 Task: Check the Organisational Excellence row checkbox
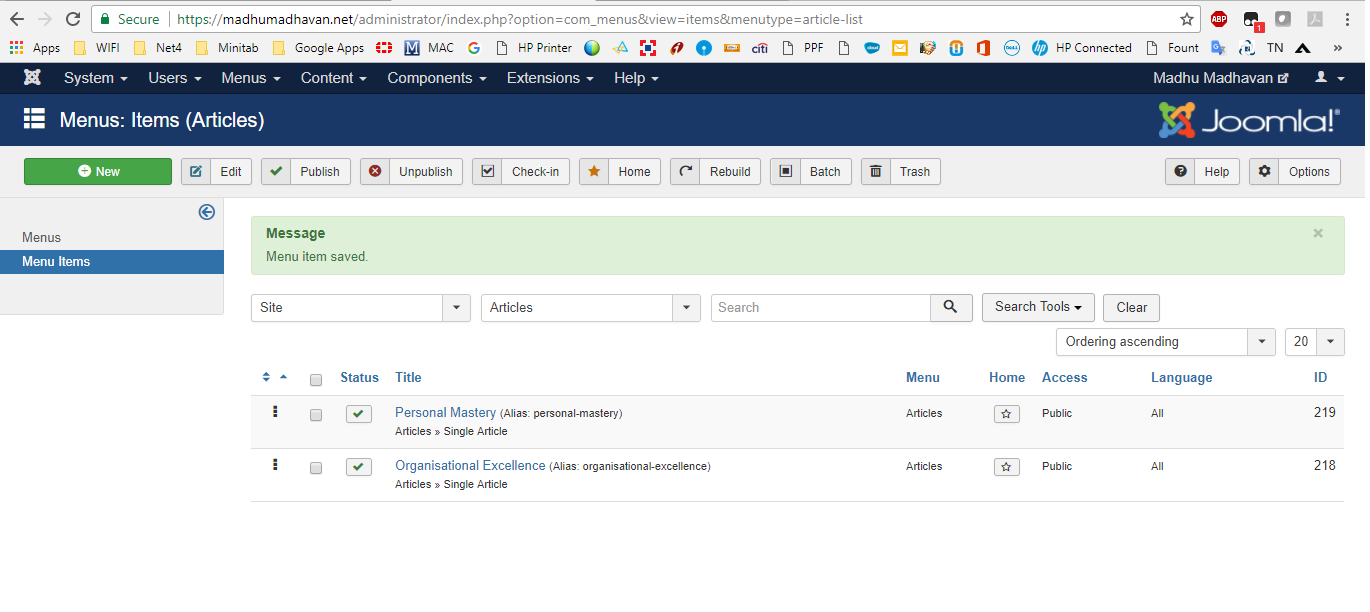click(316, 468)
